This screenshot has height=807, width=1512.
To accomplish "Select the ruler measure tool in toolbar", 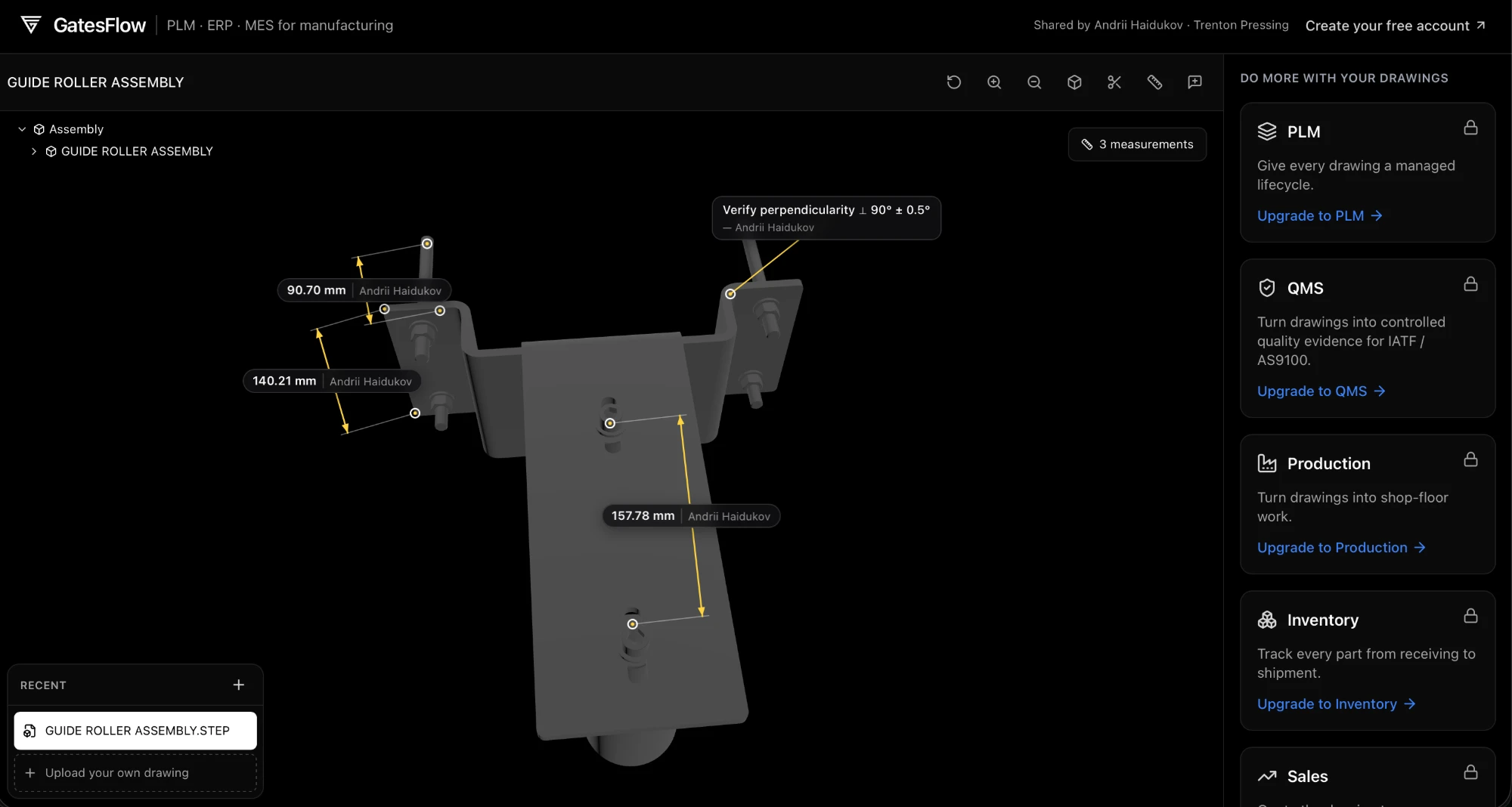I will (1154, 82).
